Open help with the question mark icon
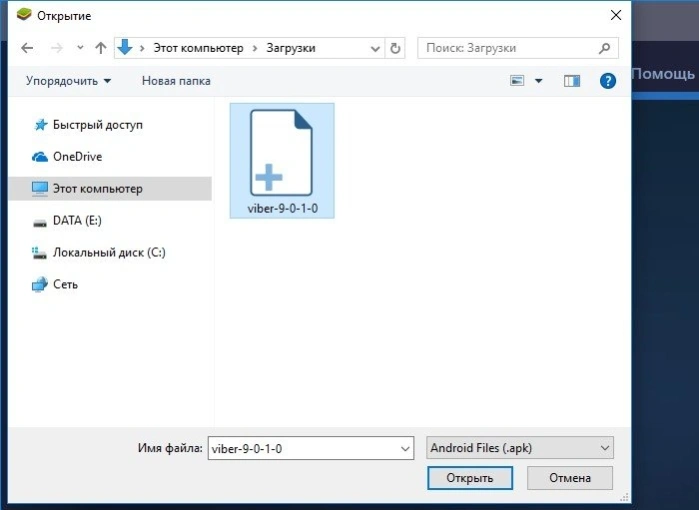 click(x=608, y=81)
